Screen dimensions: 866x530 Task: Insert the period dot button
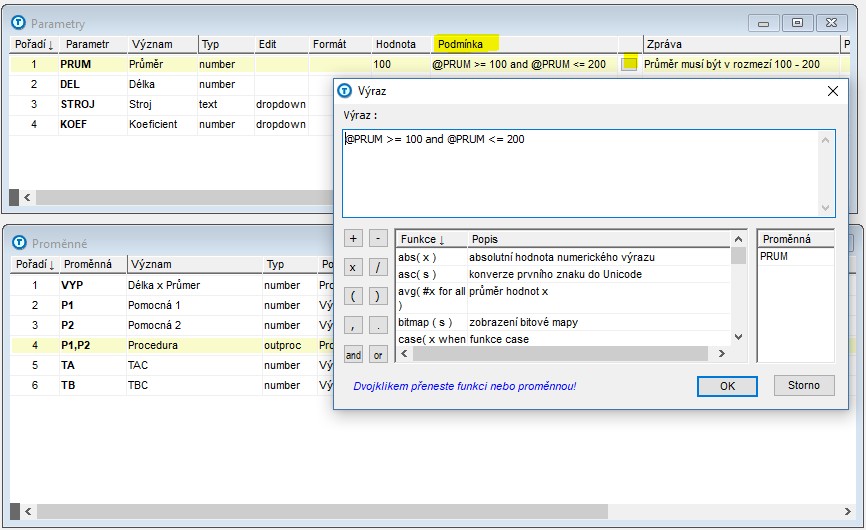(378, 326)
